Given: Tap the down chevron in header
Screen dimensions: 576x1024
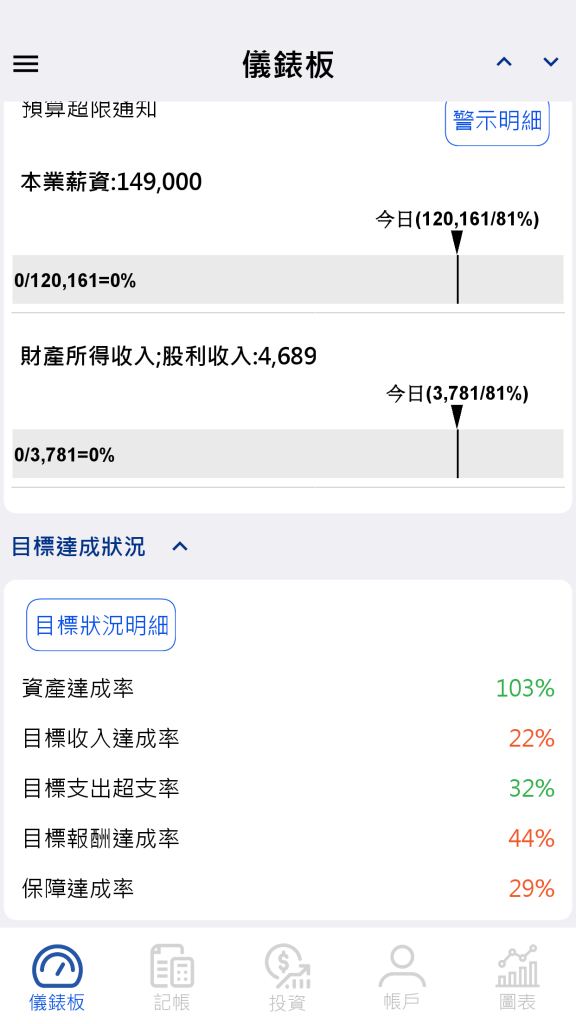Looking at the screenshot, I should pyautogui.click(x=551, y=62).
